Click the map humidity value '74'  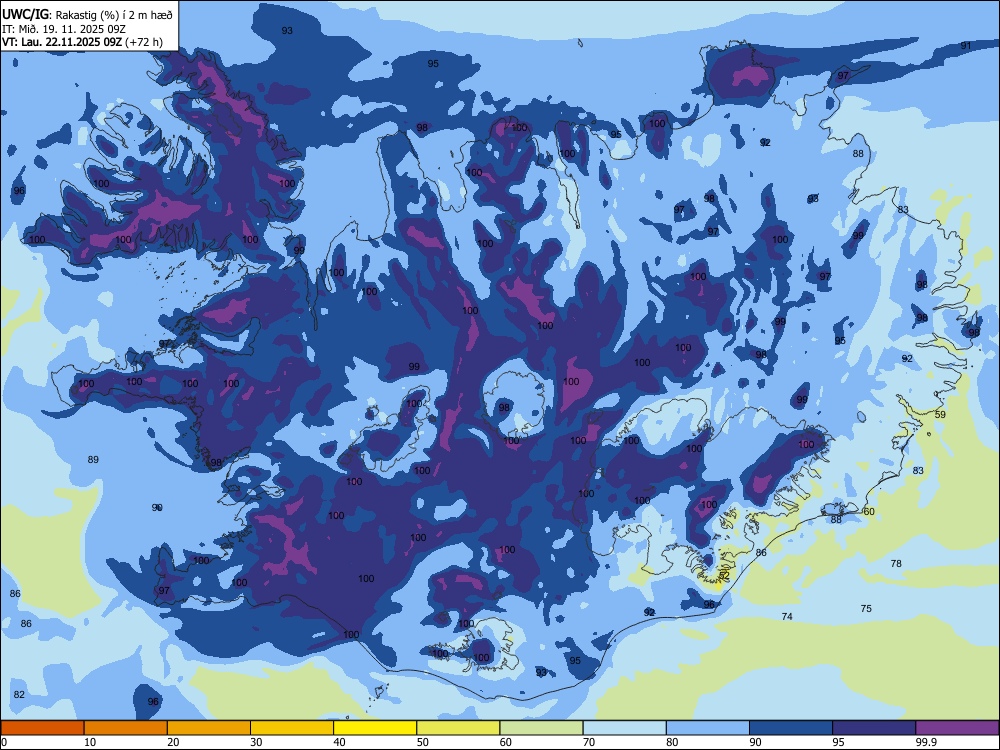coord(787,617)
